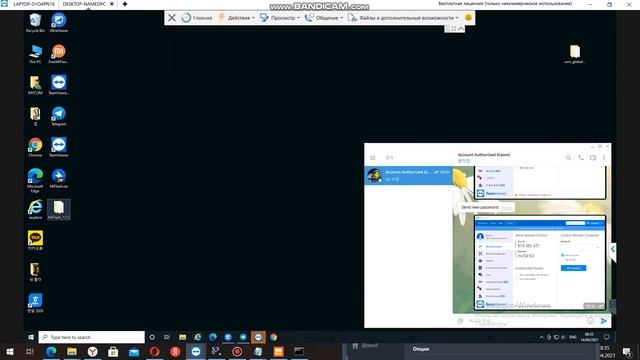Close the DESKTOP-NAMEDPC session tab
Viewport: 640px width, 360px height.
coord(112,4)
